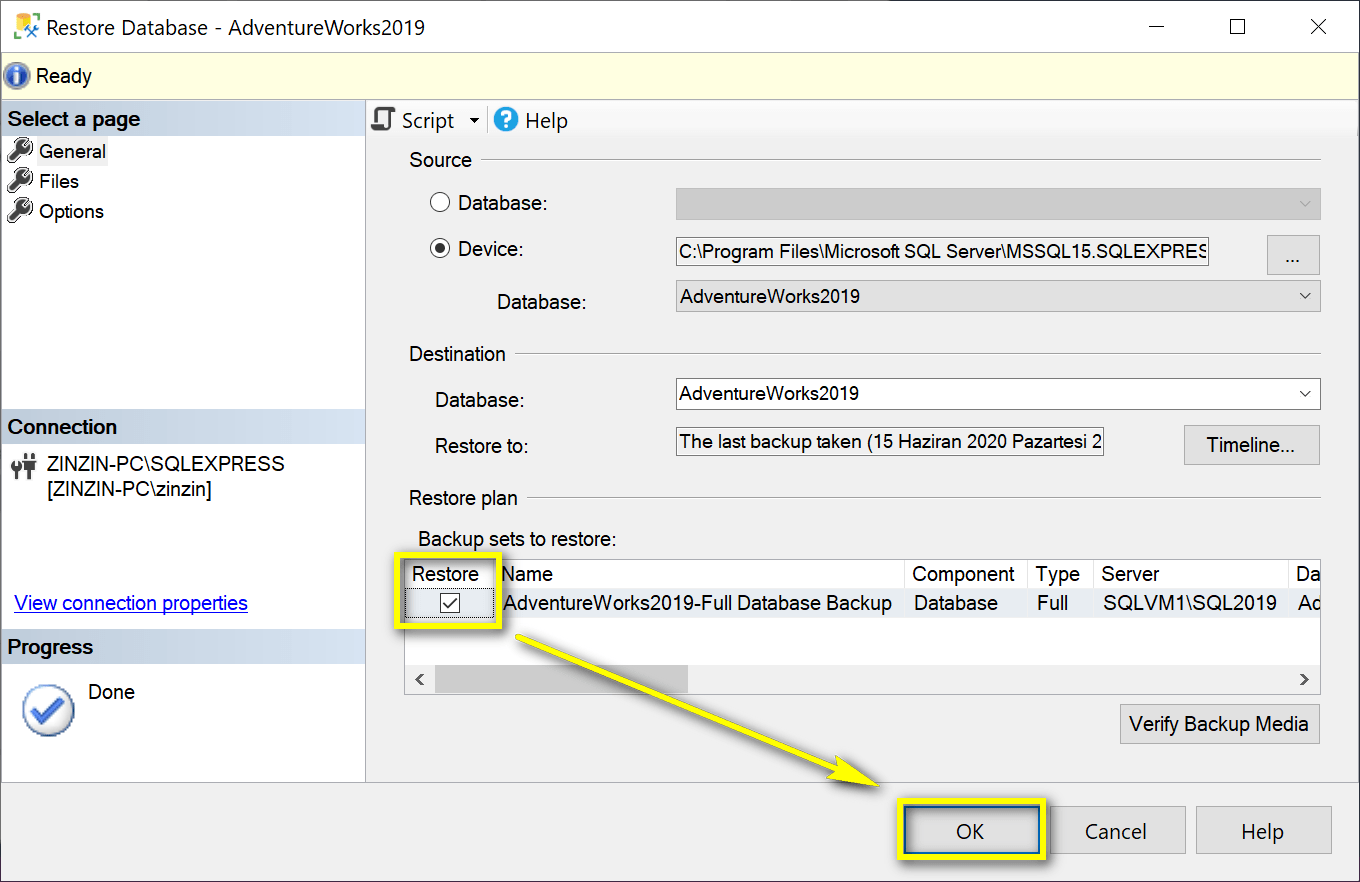
Task: Open the Script dropdown arrow
Action: pos(474,121)
